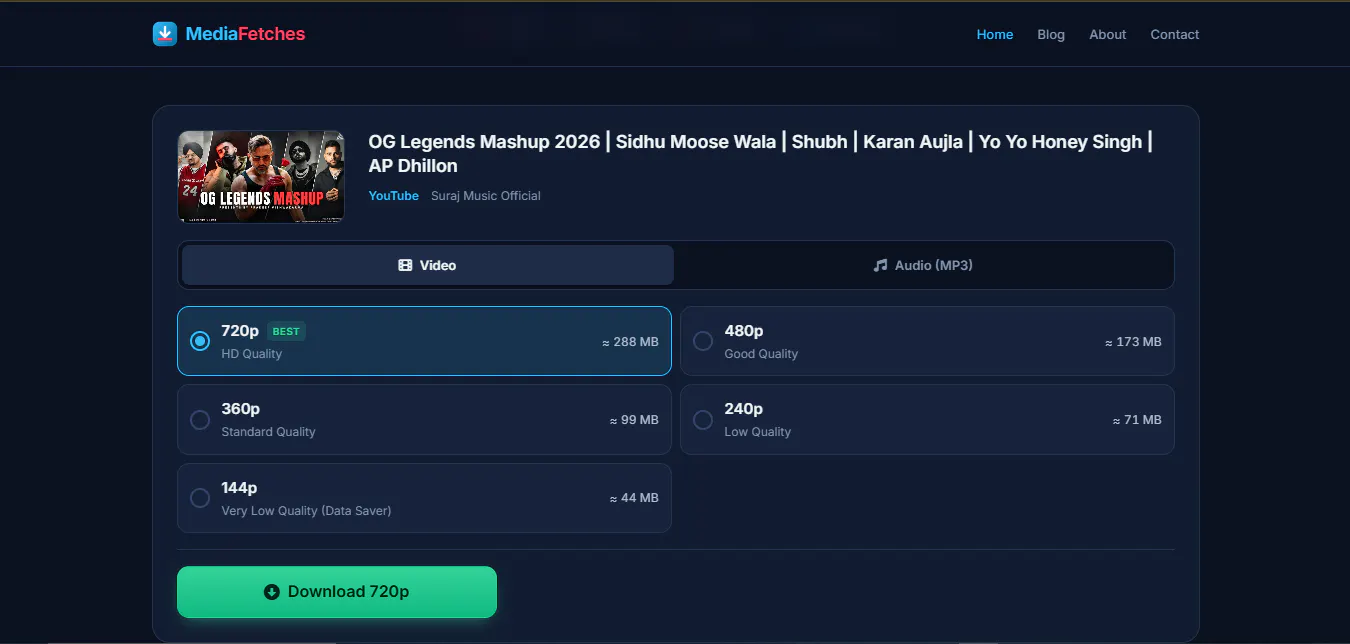This screenshot has width=1350, height=644.
Task: Click the ≈ 99 MB file size
Action: (x=634, y=420)
